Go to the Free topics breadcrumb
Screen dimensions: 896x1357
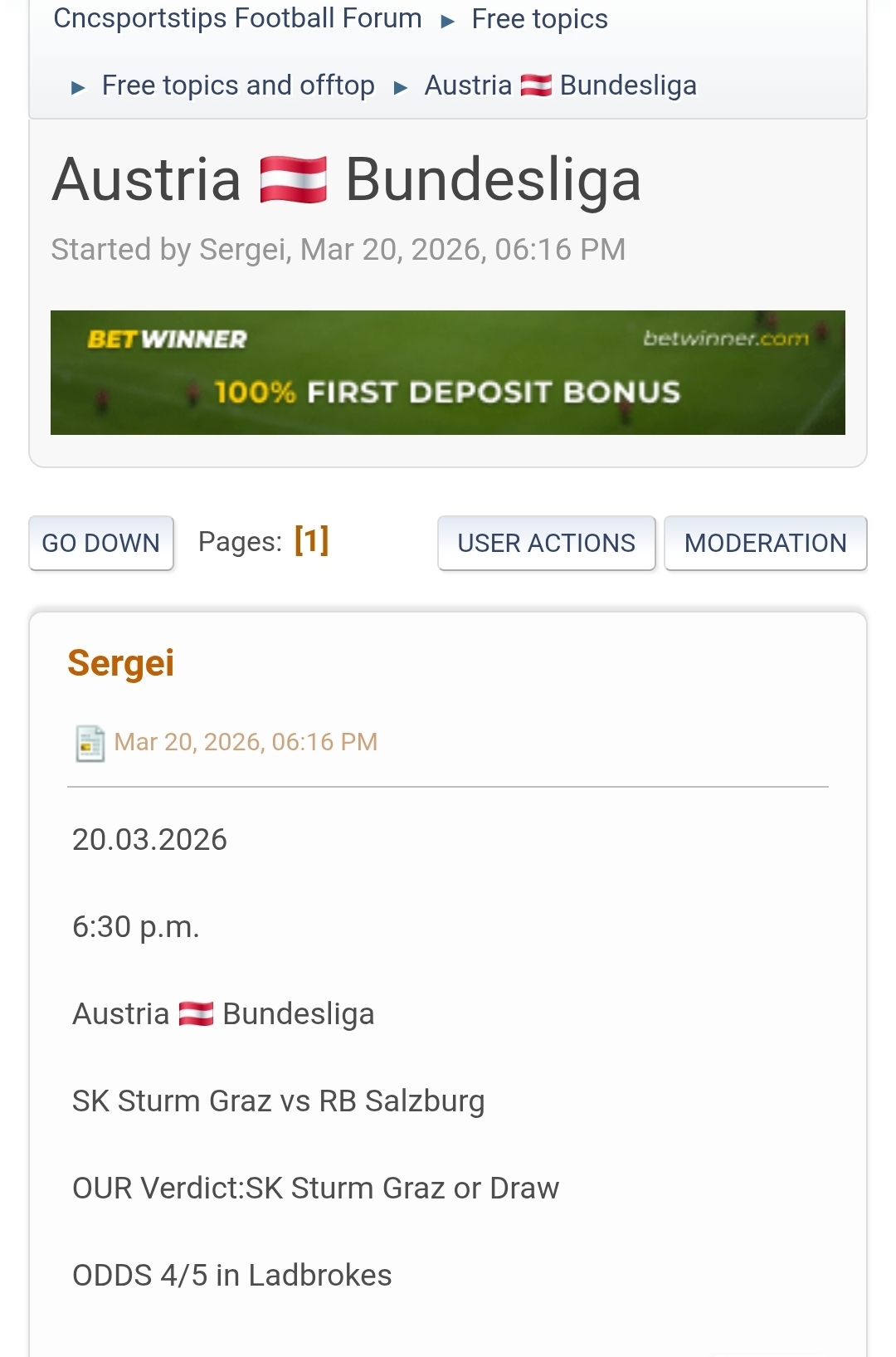(539, 18)
